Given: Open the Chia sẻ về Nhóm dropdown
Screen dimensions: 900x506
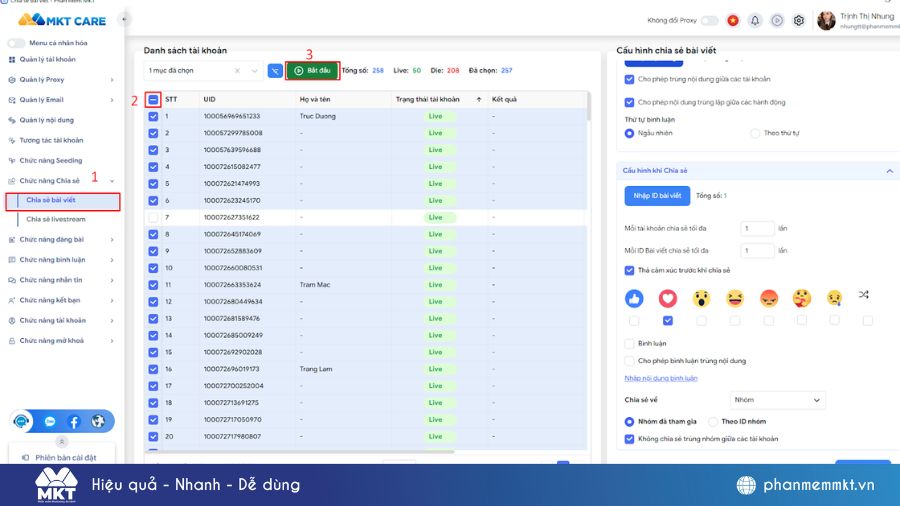Looking at the screenshot, I should 777,400.
